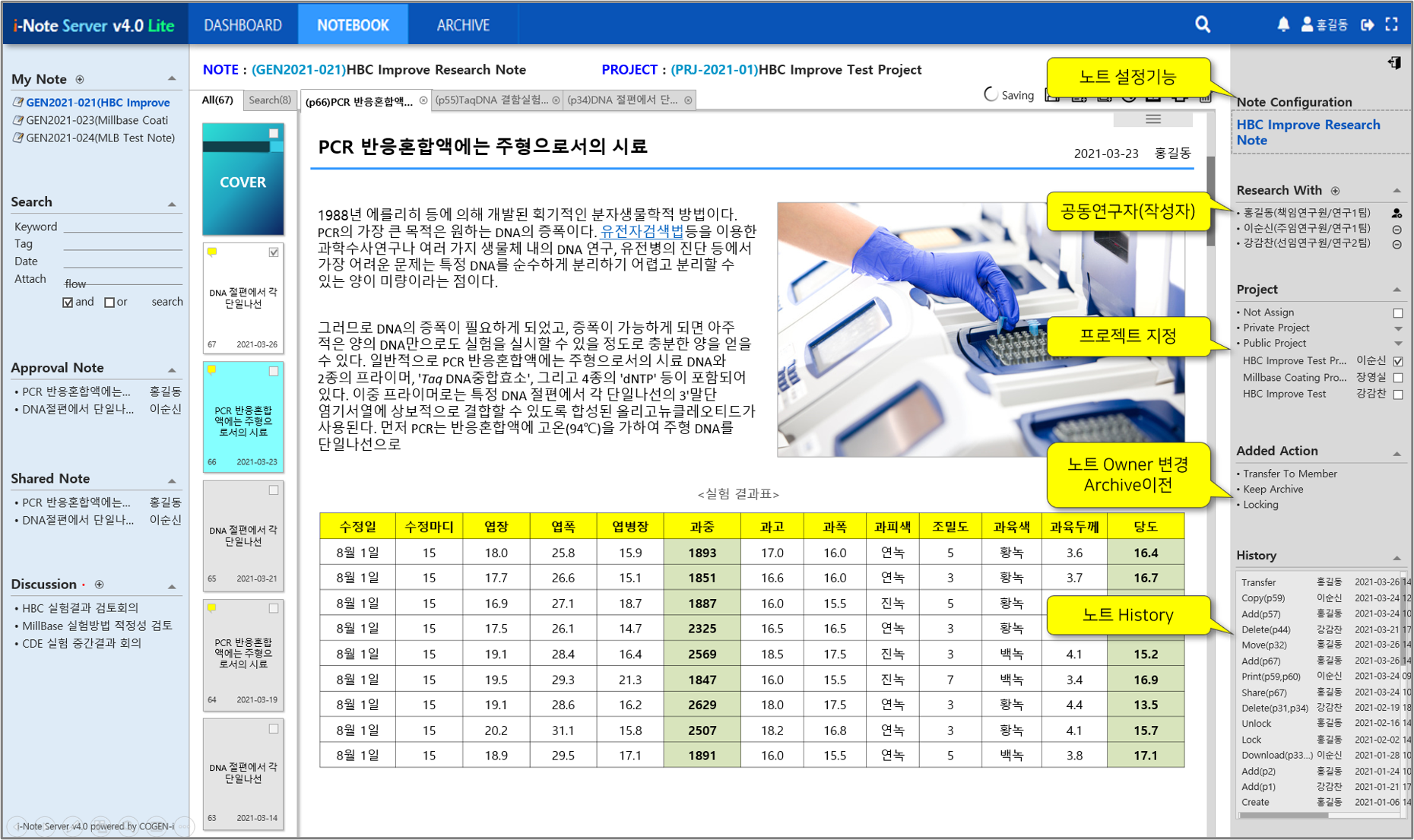Open the global search magnifier icon
1414x840 pixels.
(x=1202, y=24)
